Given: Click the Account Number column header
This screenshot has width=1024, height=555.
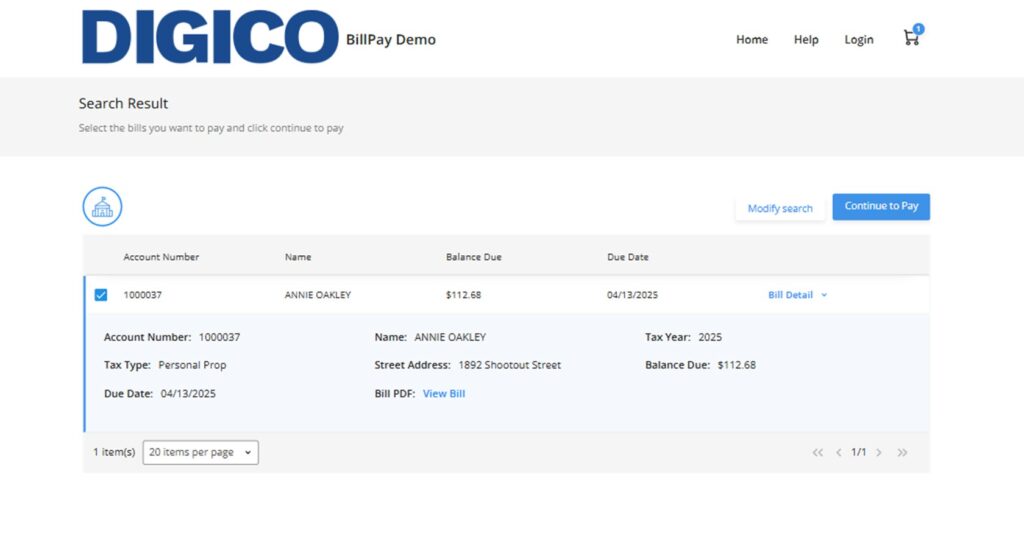Looking at the screenshot, I should (x=161, y=257).
